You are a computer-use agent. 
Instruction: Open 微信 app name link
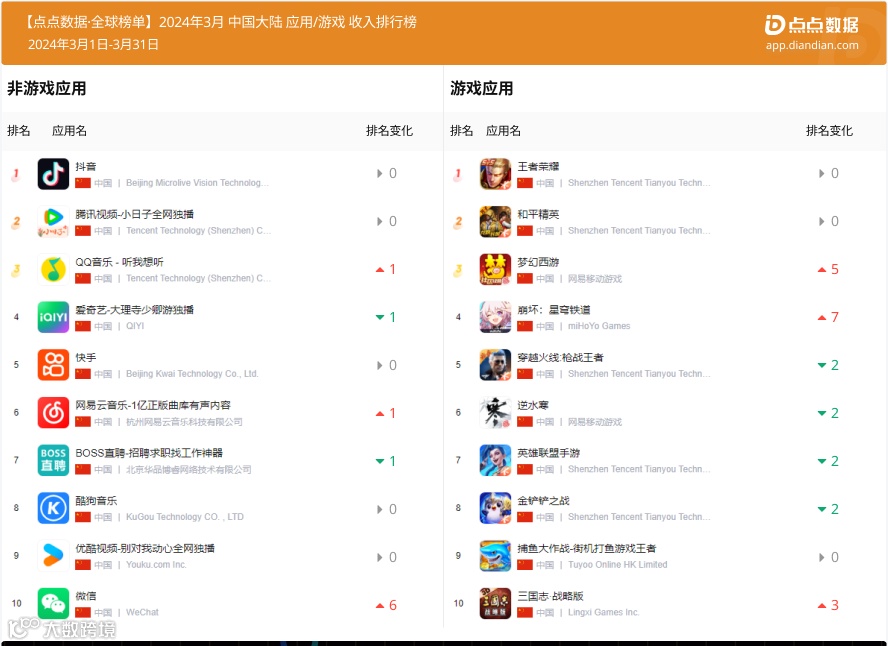coord(86,596)
